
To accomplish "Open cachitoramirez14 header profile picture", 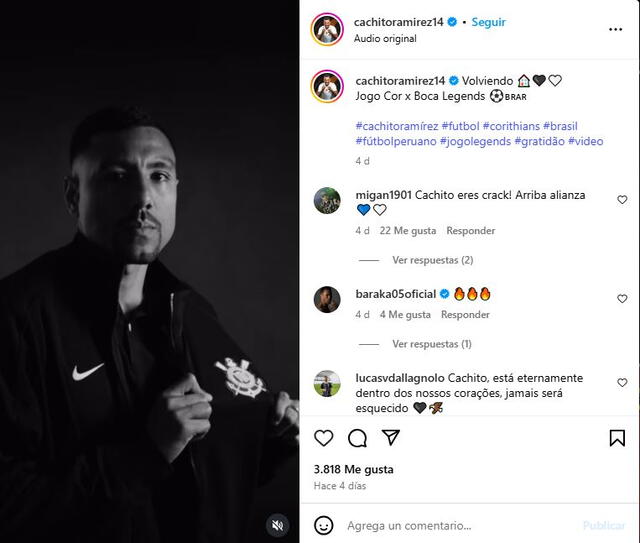I will [327, 29].
